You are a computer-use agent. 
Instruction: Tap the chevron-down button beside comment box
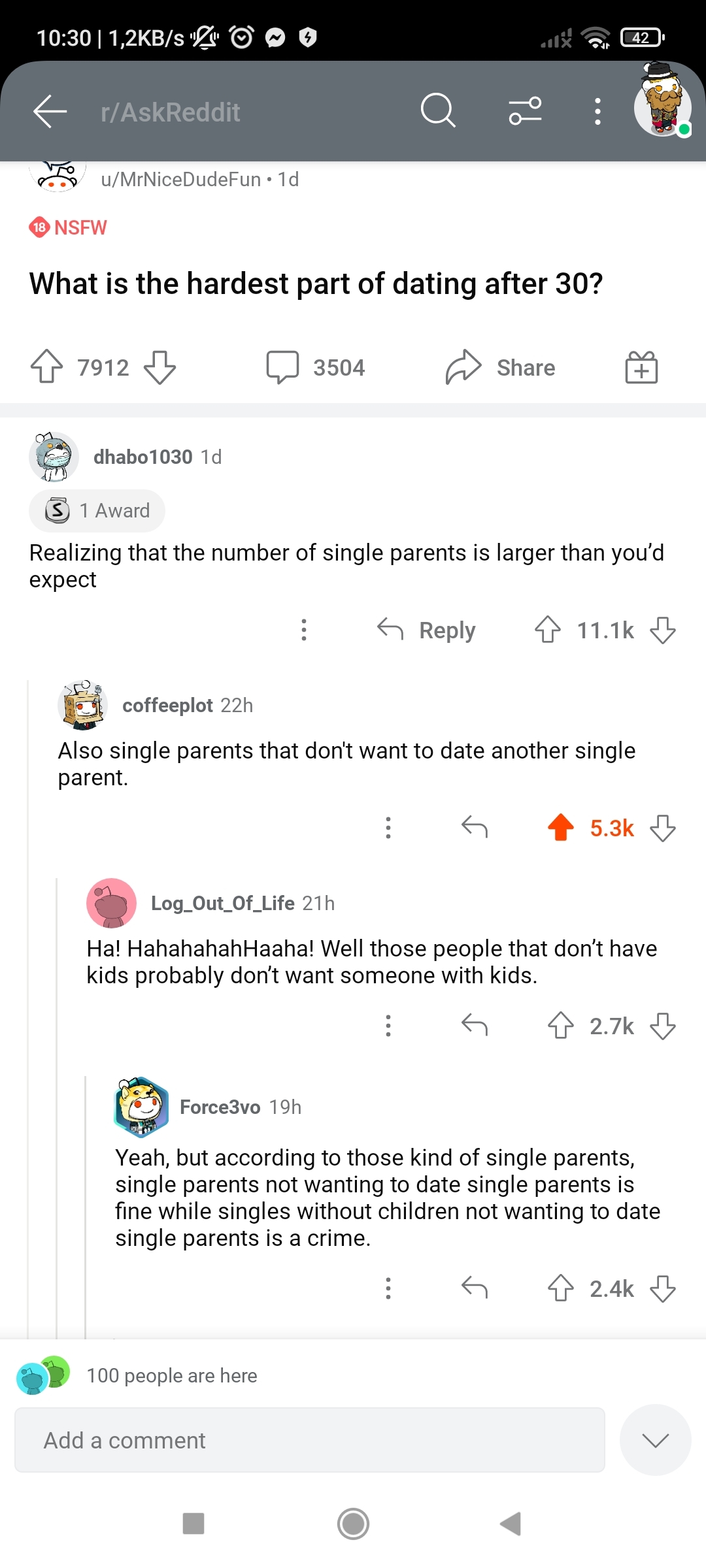[655, 1440]
